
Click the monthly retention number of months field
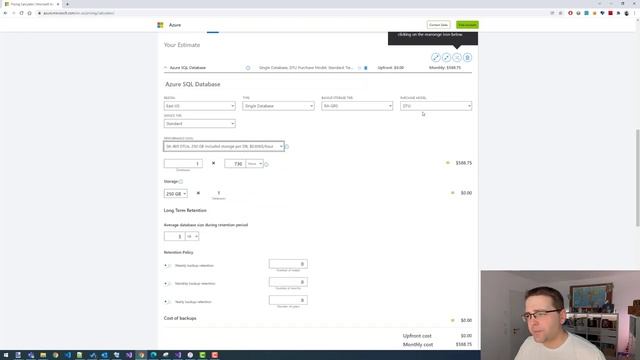[x=288, y=282]
